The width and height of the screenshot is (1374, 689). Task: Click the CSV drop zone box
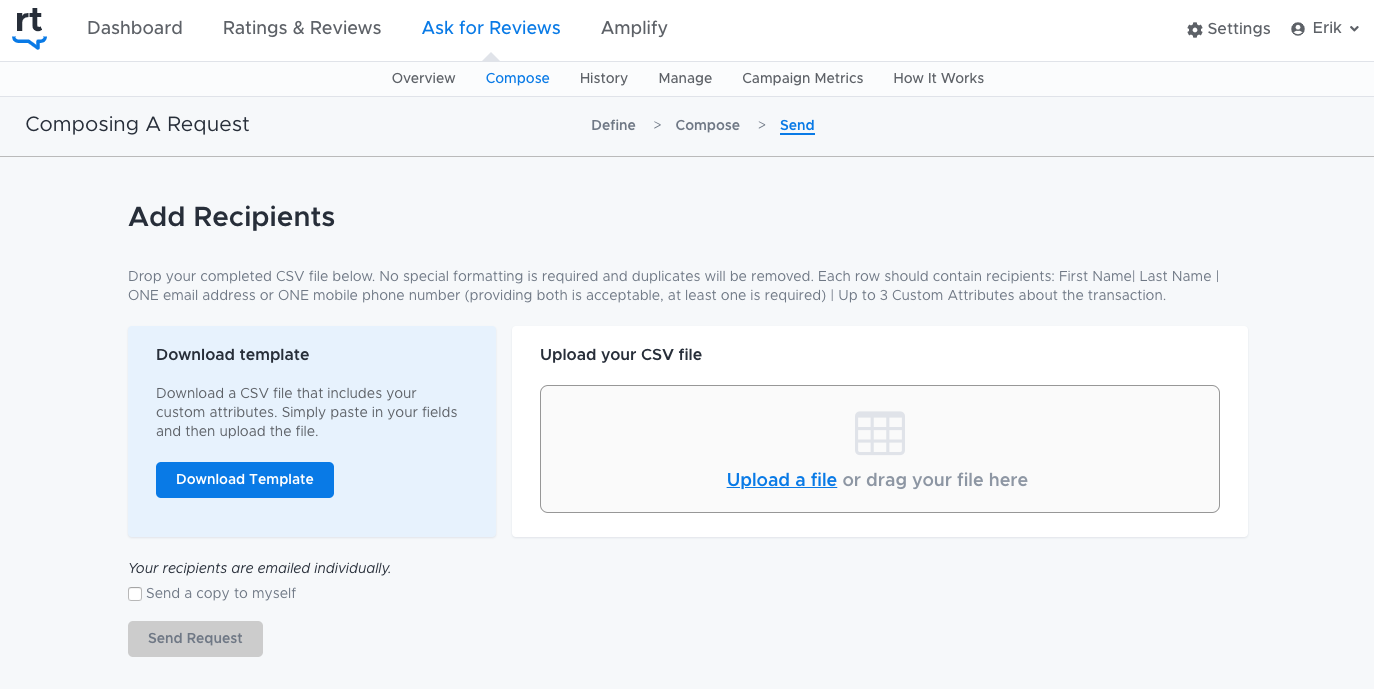(880, 449)
